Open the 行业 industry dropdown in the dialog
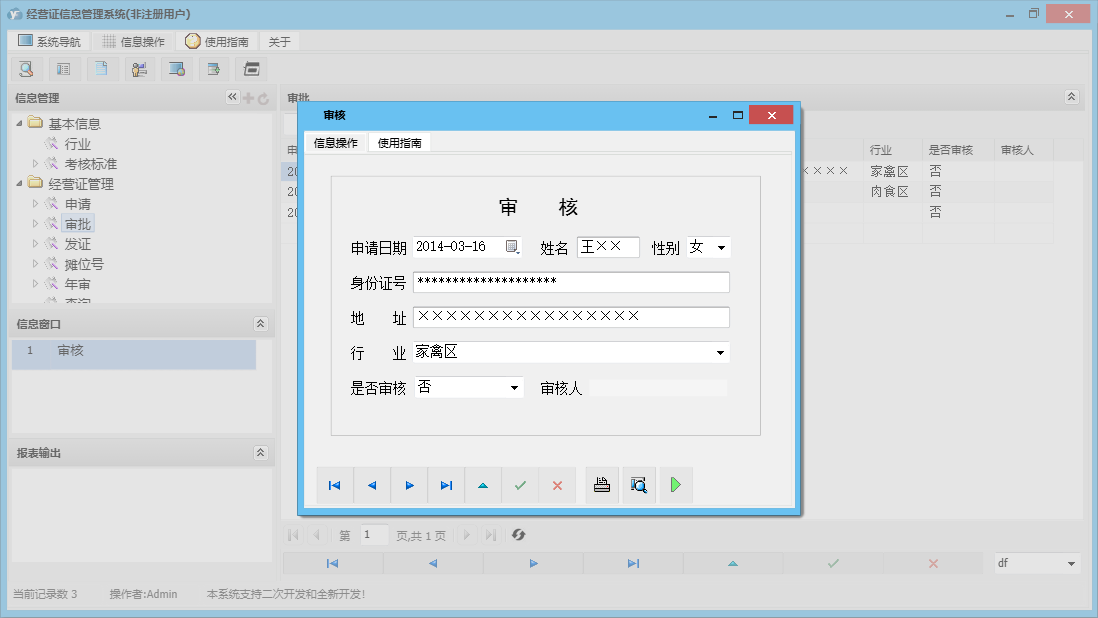Screen dimensions: 1098x618 click(x=719, y=352)
